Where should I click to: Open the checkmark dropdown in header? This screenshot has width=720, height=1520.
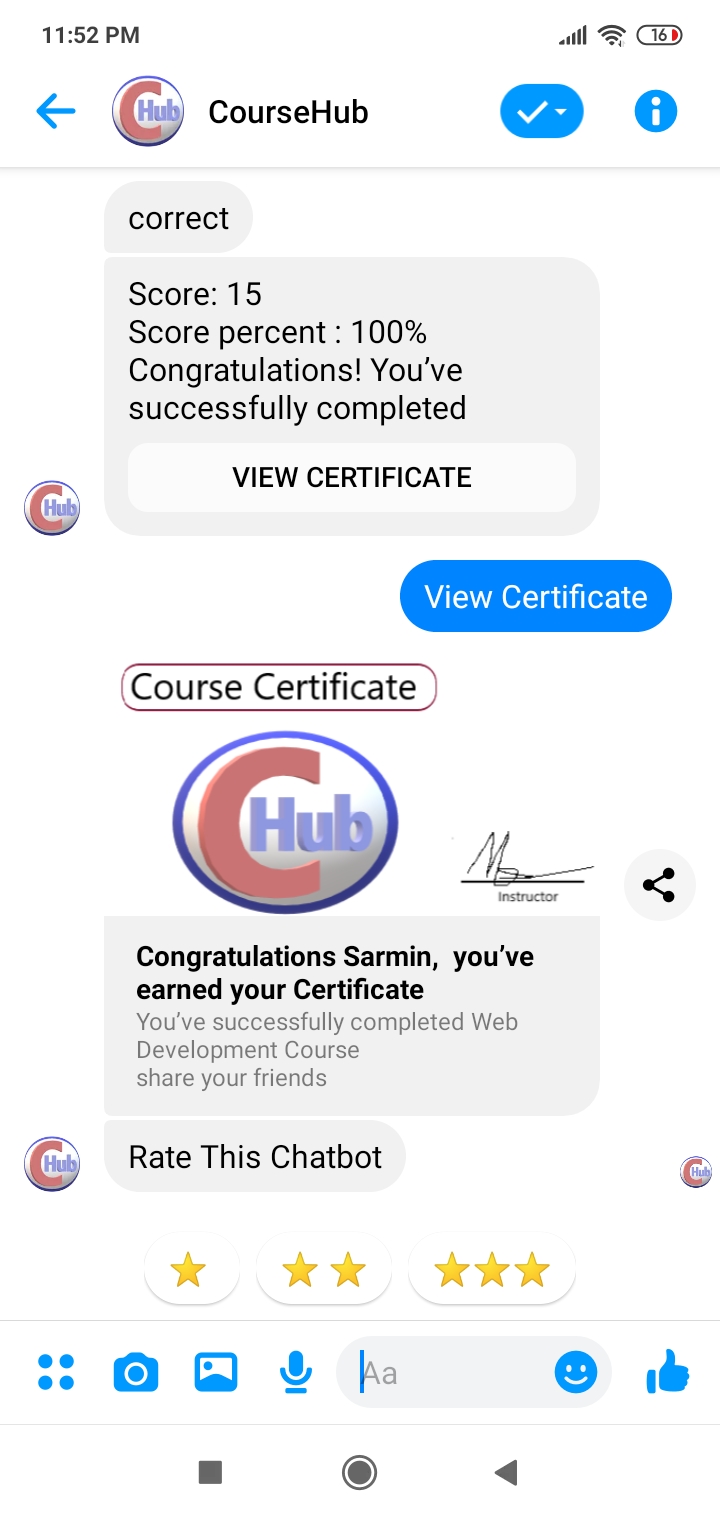[541, 111]
